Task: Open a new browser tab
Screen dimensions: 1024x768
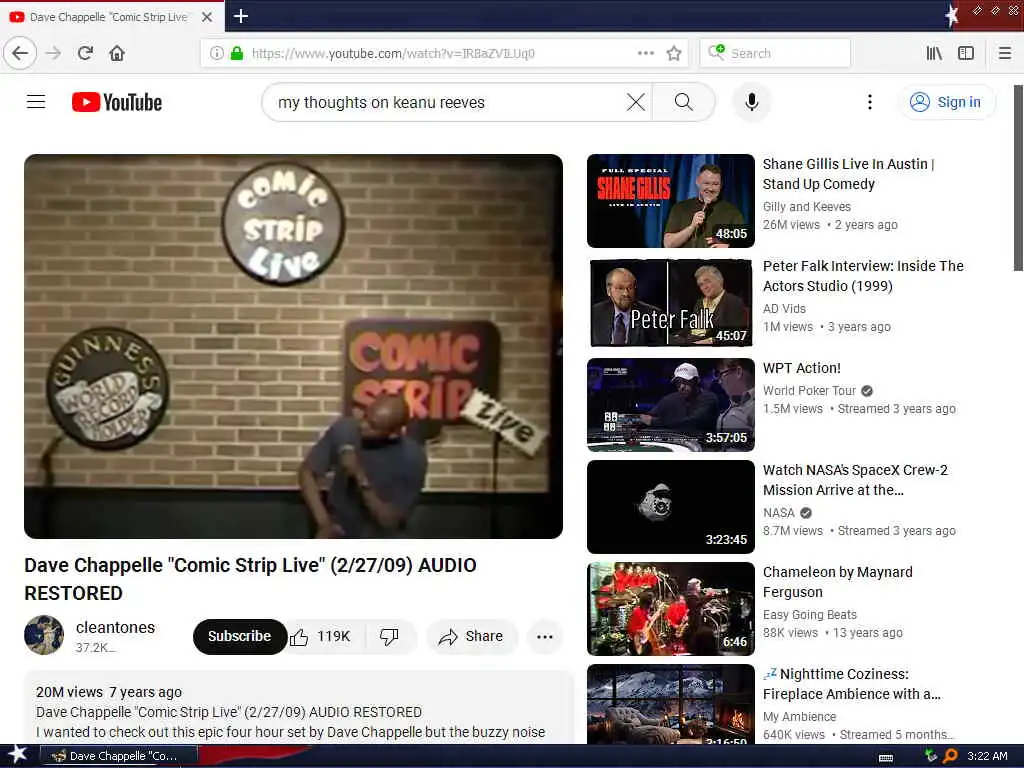Action: click(241, 16)
